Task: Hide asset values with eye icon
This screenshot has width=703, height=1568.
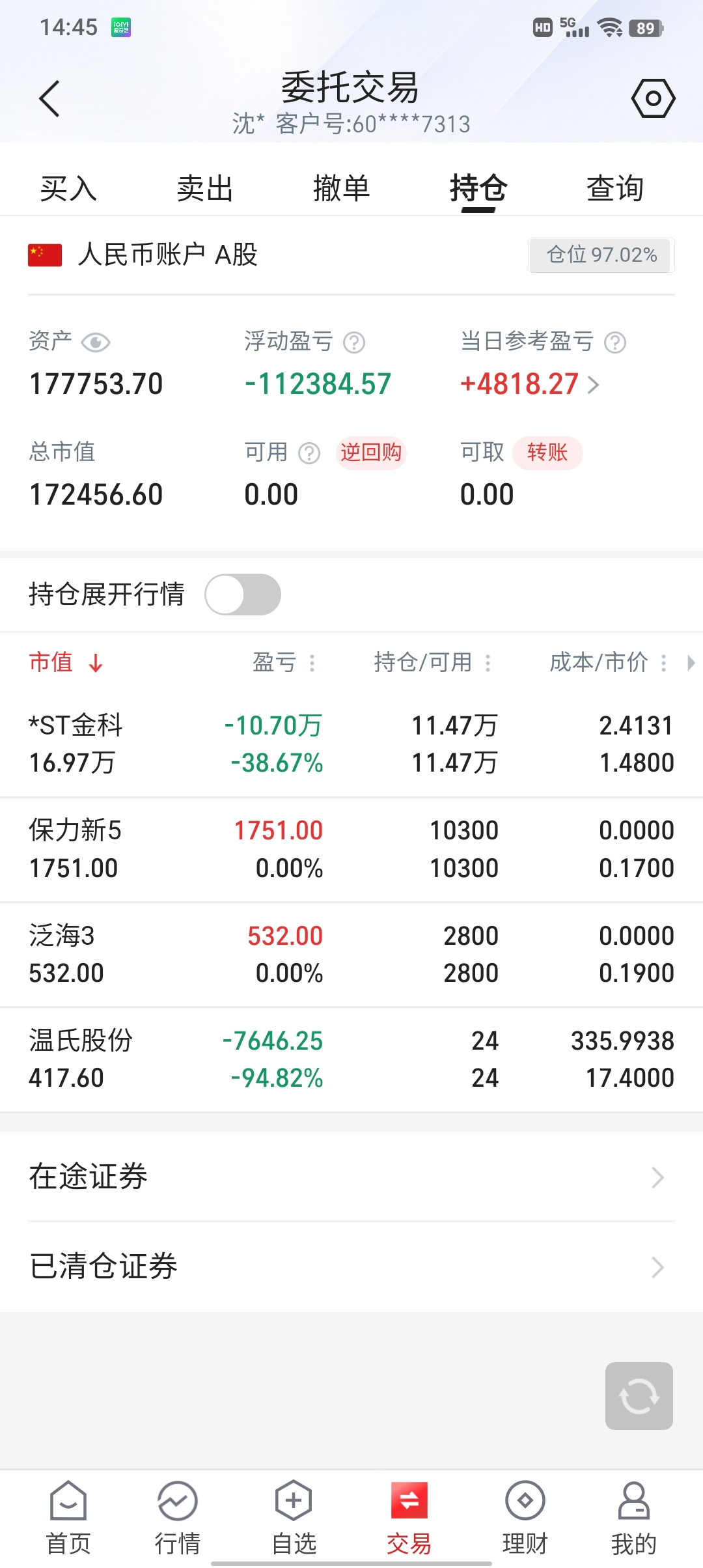Action: (x=96, y=343)
